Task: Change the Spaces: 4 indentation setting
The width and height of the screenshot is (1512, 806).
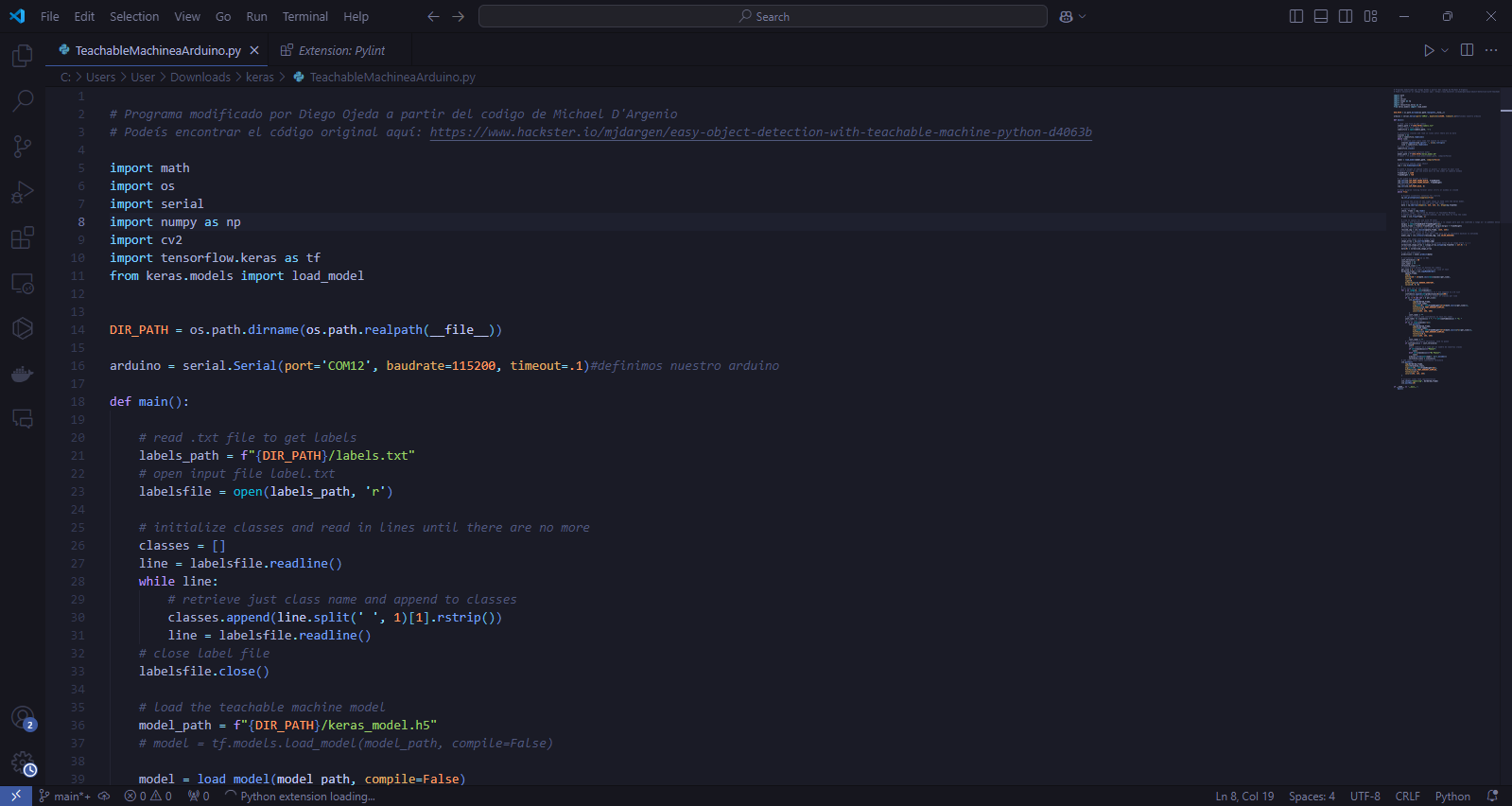Action: click(1312, 796)
